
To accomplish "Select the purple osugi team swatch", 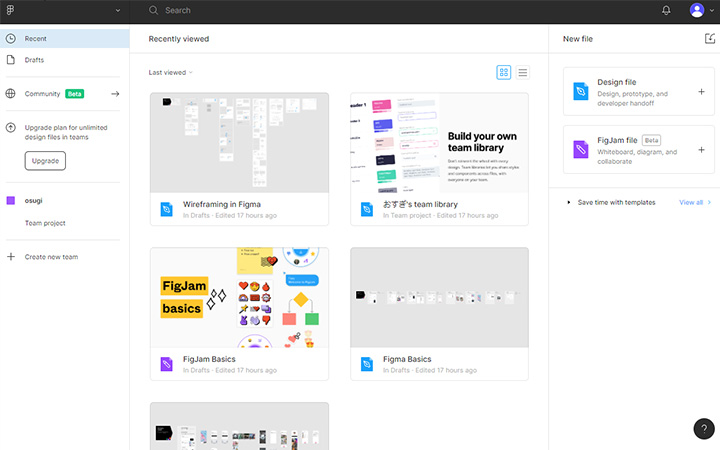I will pyautogui.click(x=11, y=201).
